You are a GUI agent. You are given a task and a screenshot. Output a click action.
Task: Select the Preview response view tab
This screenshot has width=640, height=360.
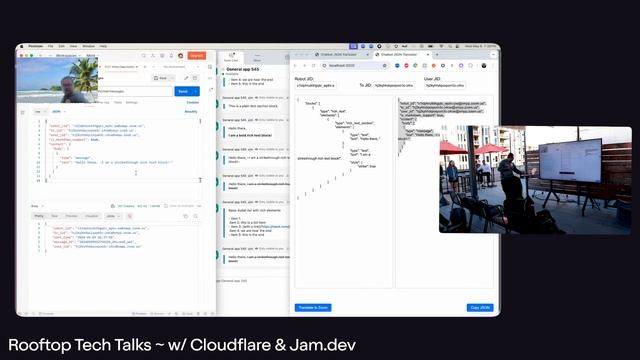click(71, 216)
